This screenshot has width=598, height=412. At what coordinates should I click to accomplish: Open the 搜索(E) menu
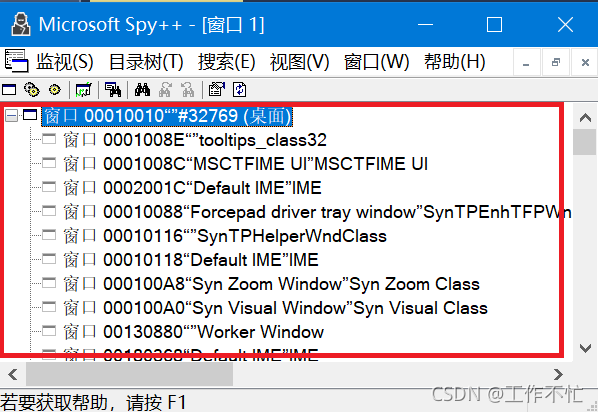[x=227, y=62]
